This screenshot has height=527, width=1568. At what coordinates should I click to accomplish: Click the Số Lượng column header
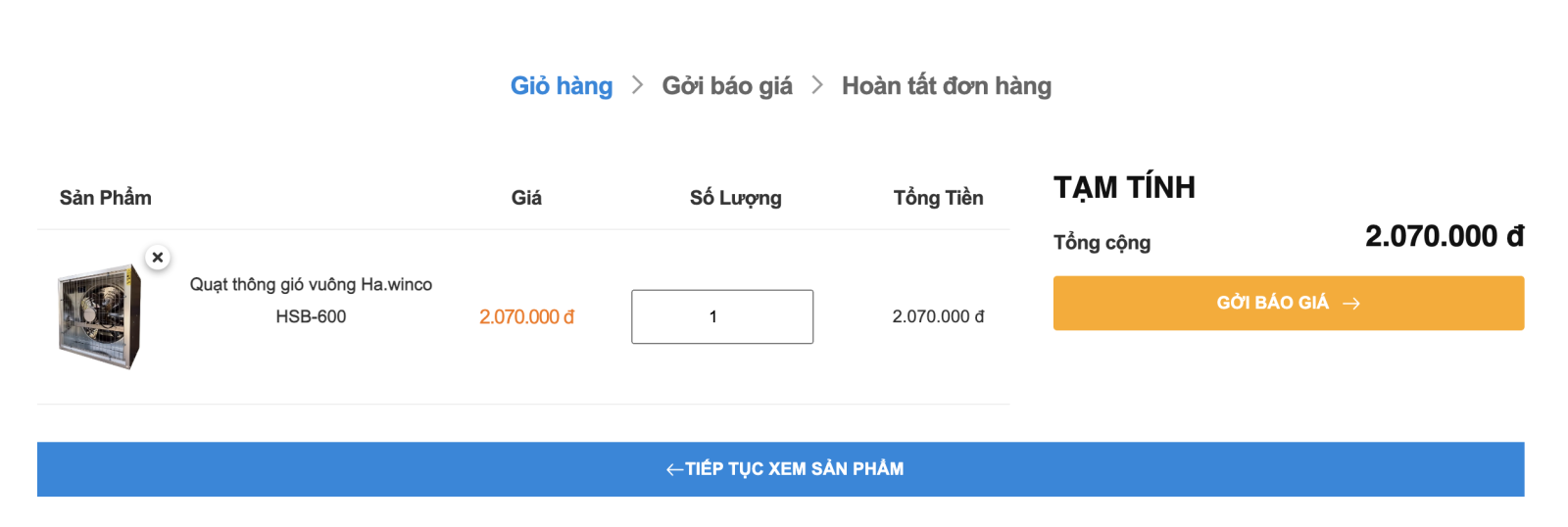tap(735, 198)
